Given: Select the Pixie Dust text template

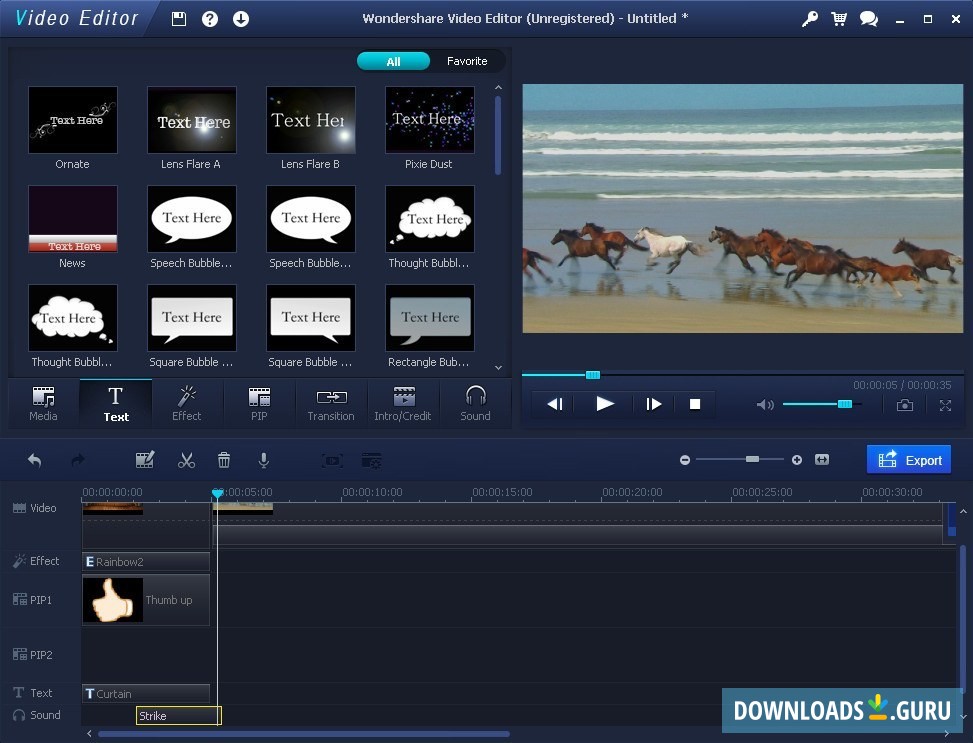Looking at the screenshot, I should [429, 119].
